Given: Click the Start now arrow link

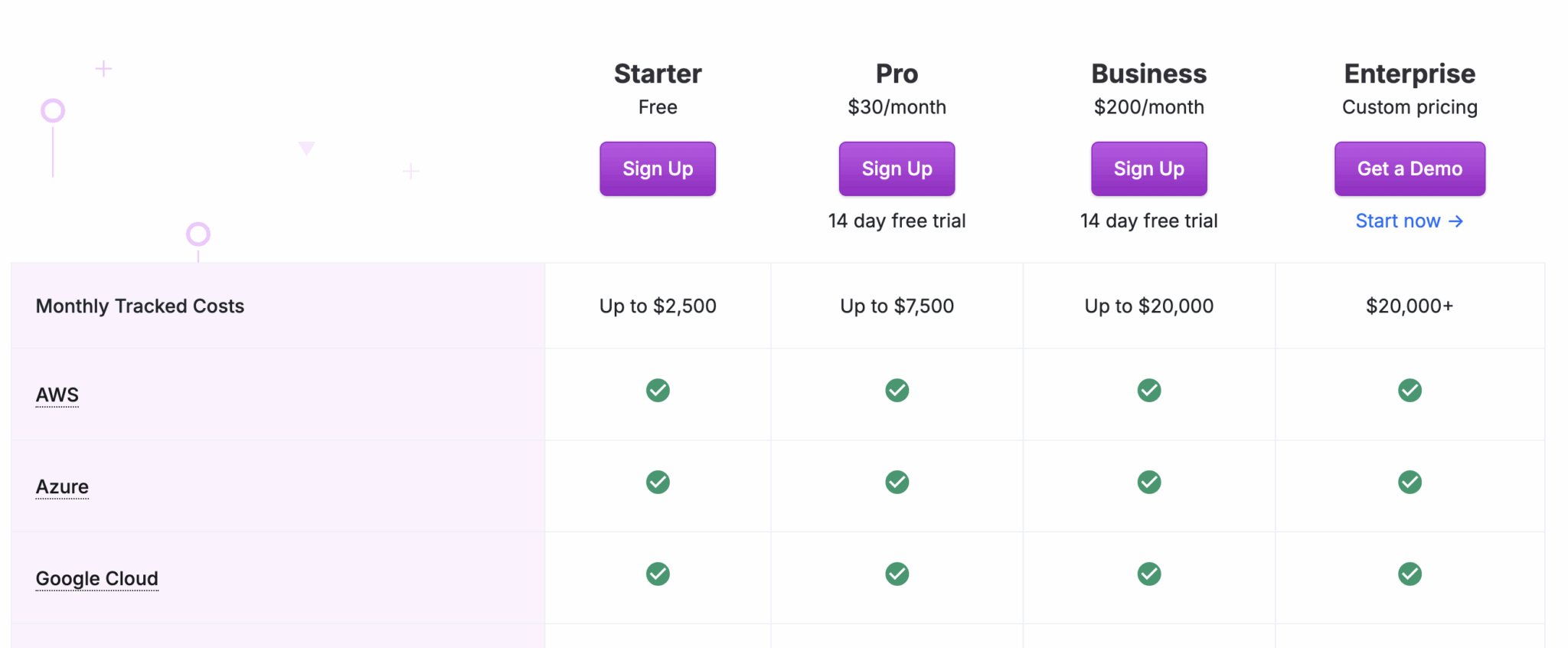Looking at the screenshot, I should (x=1410, y=221).
